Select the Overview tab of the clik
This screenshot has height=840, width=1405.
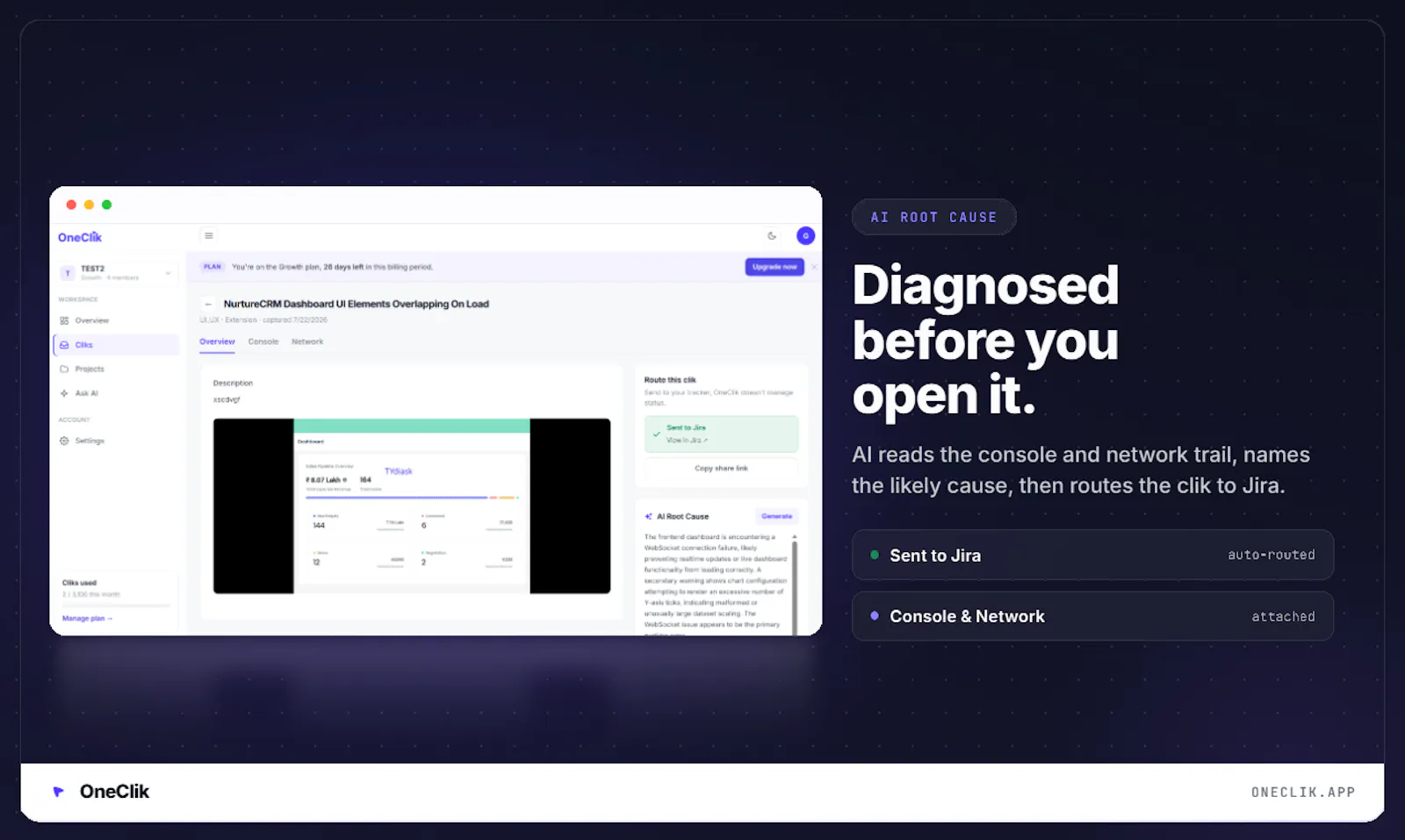point(217,342)
